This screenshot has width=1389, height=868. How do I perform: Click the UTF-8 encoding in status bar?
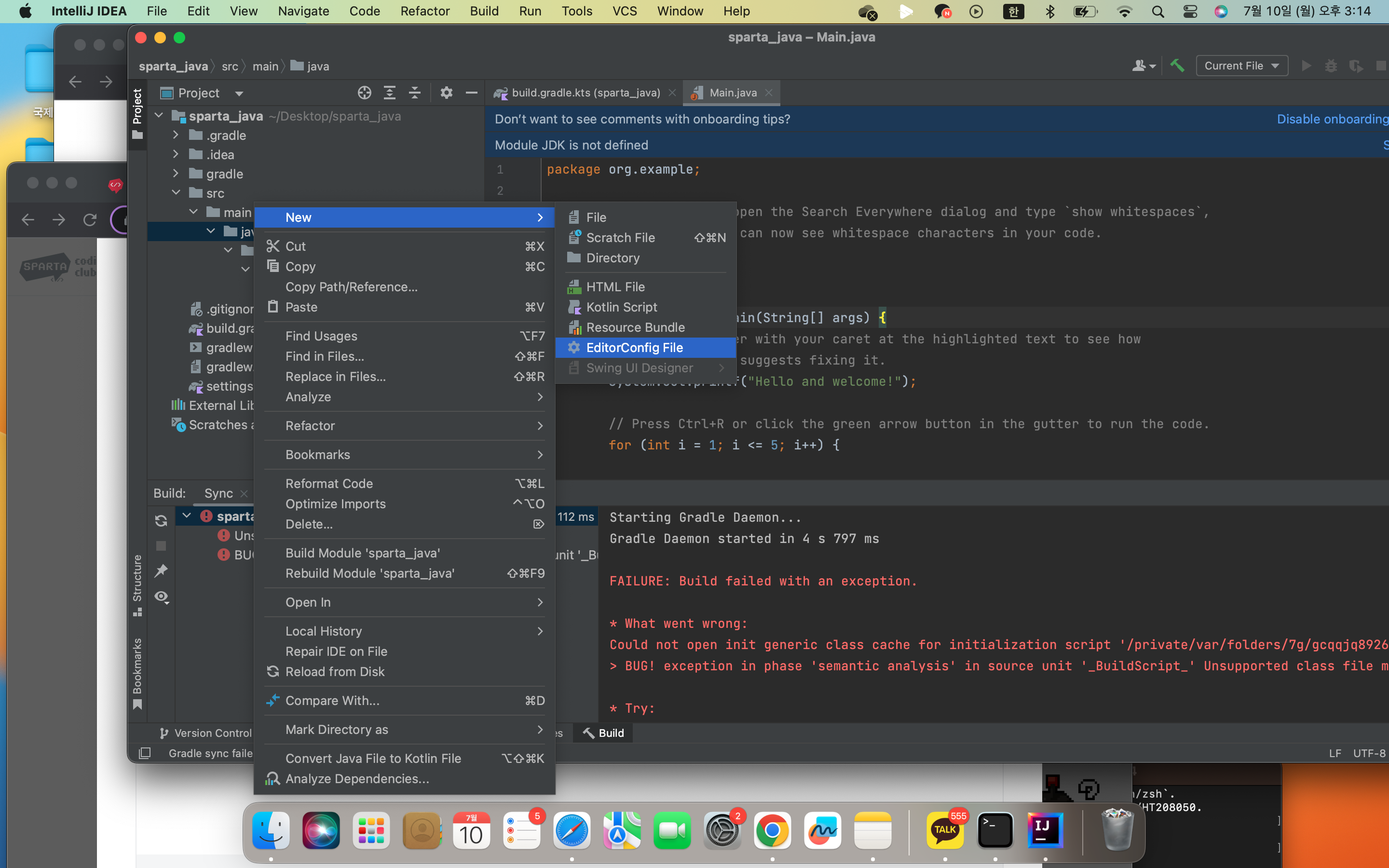coord(1370,753)
